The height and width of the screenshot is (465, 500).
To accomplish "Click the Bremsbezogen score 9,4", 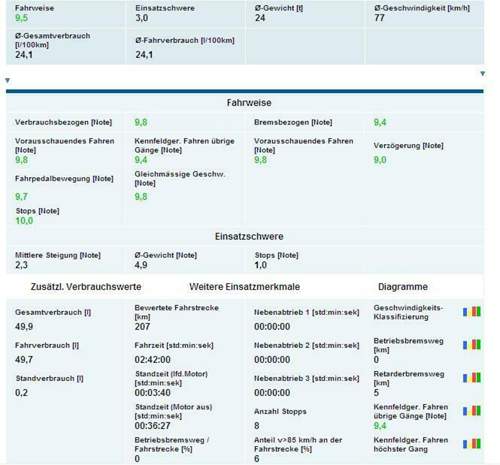I will point(380,122).
